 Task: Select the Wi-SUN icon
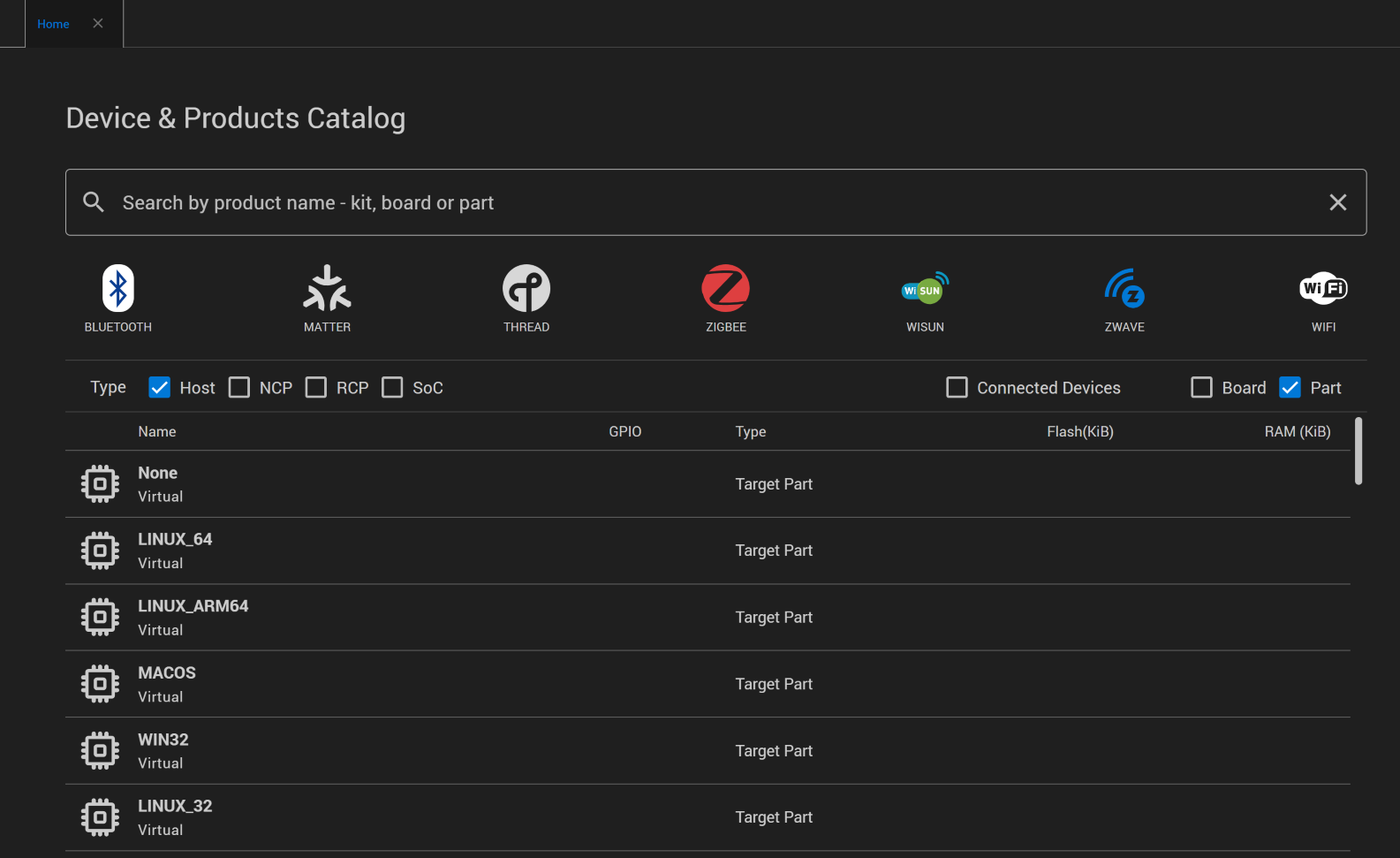coord(925,288)
